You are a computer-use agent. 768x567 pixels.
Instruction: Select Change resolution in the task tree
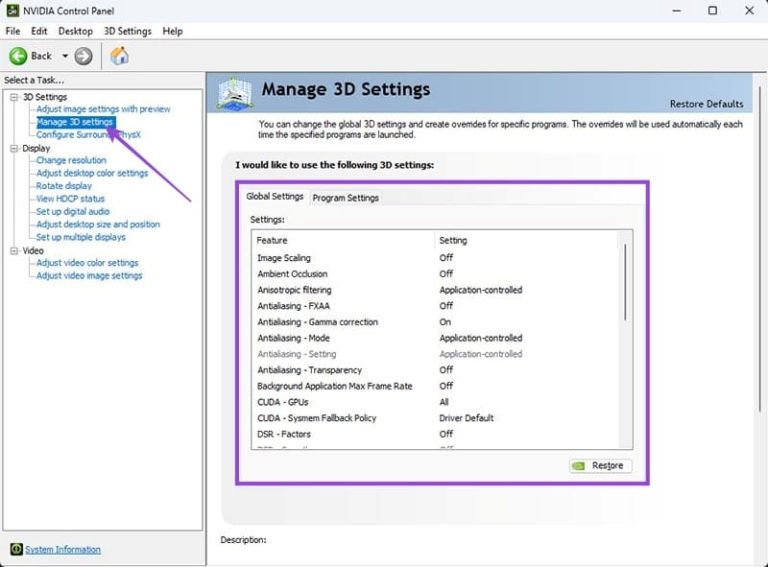[x=71, y=160]
